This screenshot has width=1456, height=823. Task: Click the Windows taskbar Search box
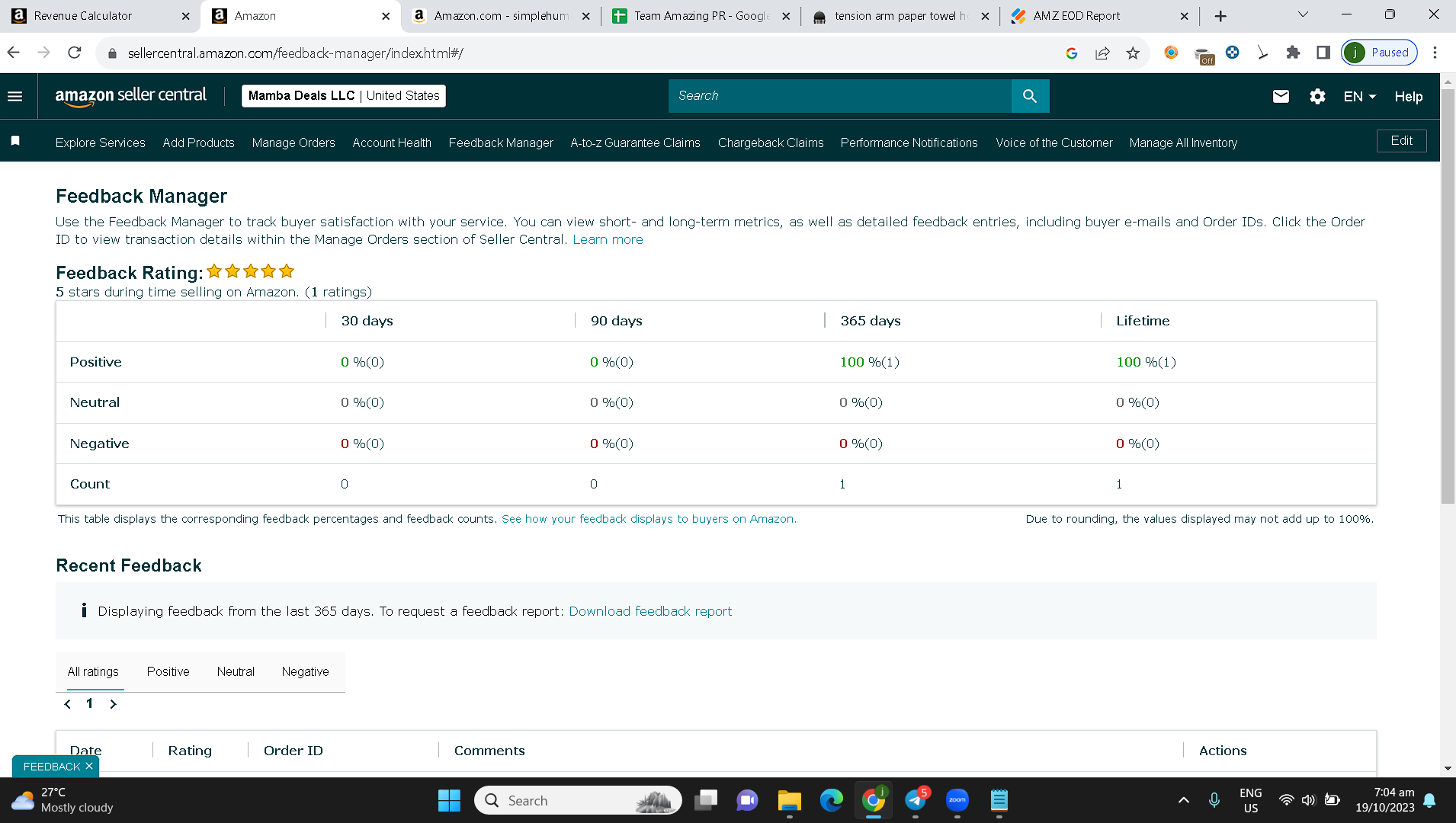578,800
